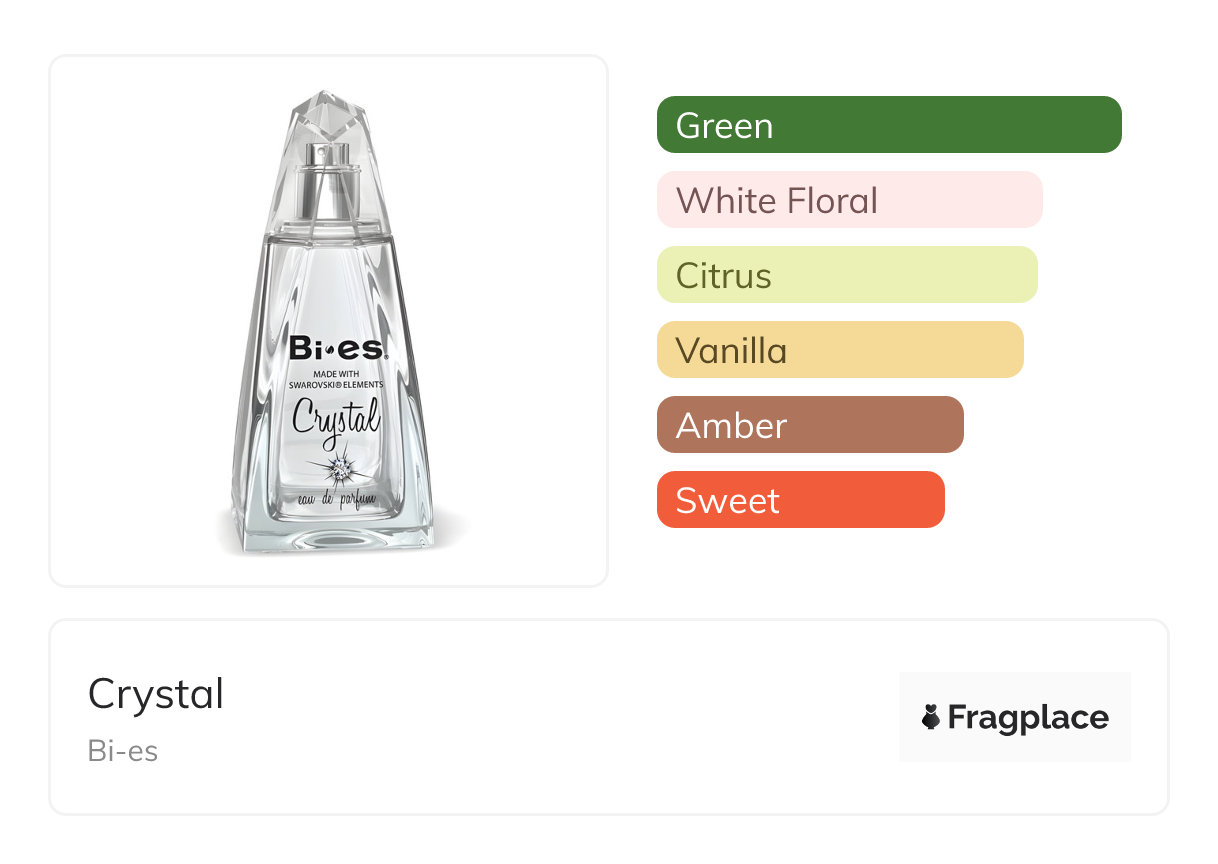This screenshot has width=1218, height=864.
Task: Select the Green accord bar
Action: point(889,125)
